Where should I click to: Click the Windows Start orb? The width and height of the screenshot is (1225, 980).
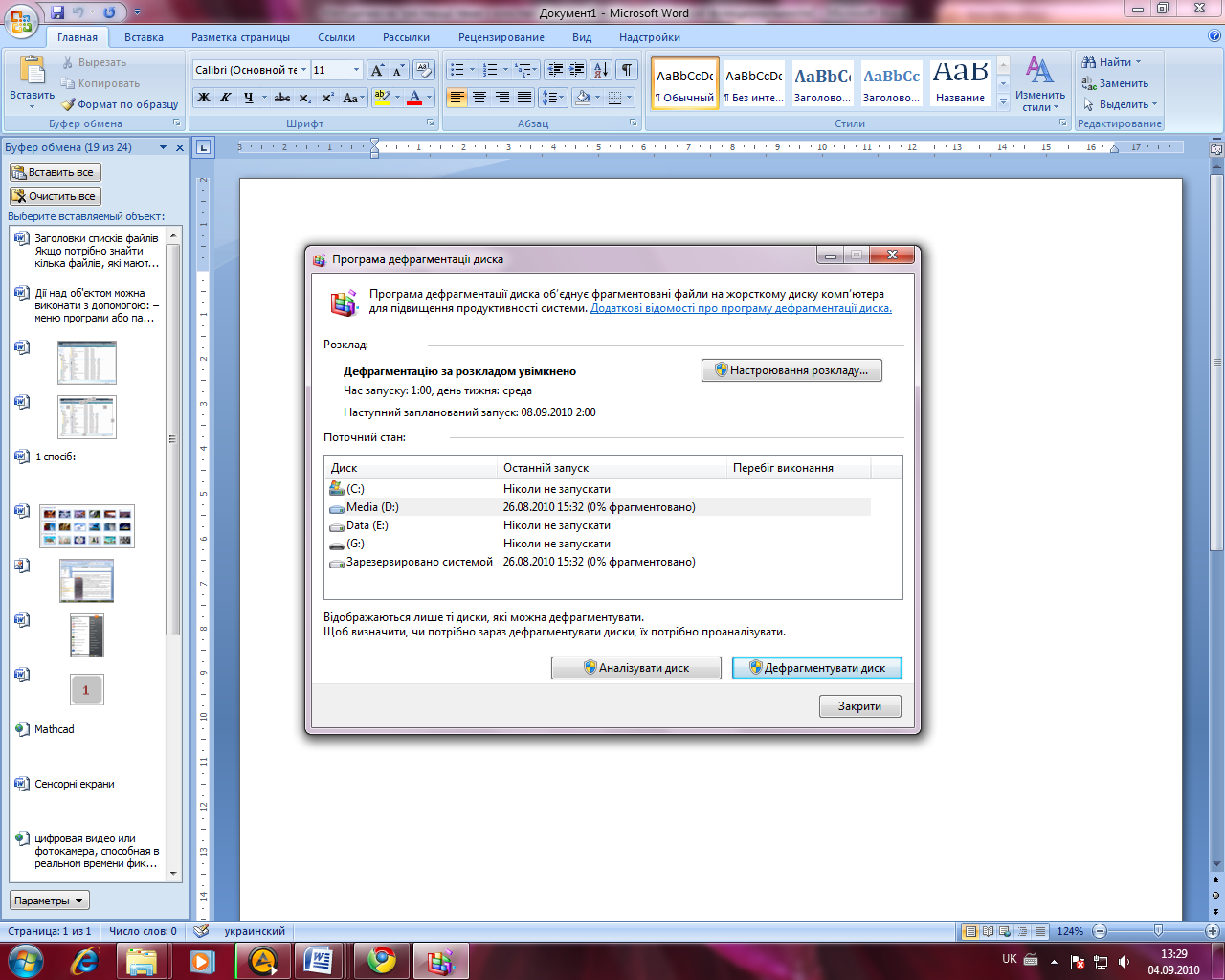coord(26,961)
